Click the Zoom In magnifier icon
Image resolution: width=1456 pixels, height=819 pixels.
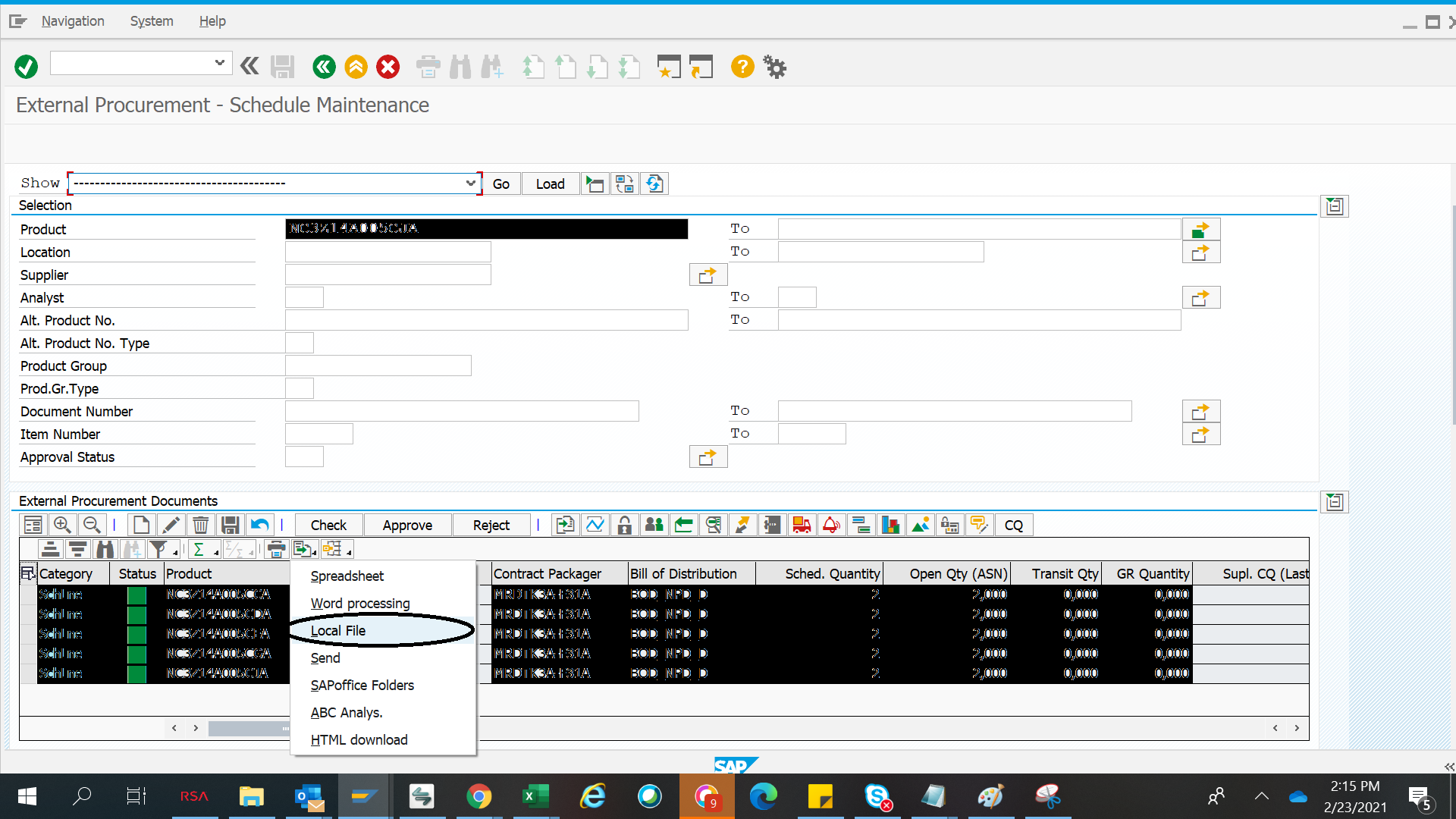[62, 525]
